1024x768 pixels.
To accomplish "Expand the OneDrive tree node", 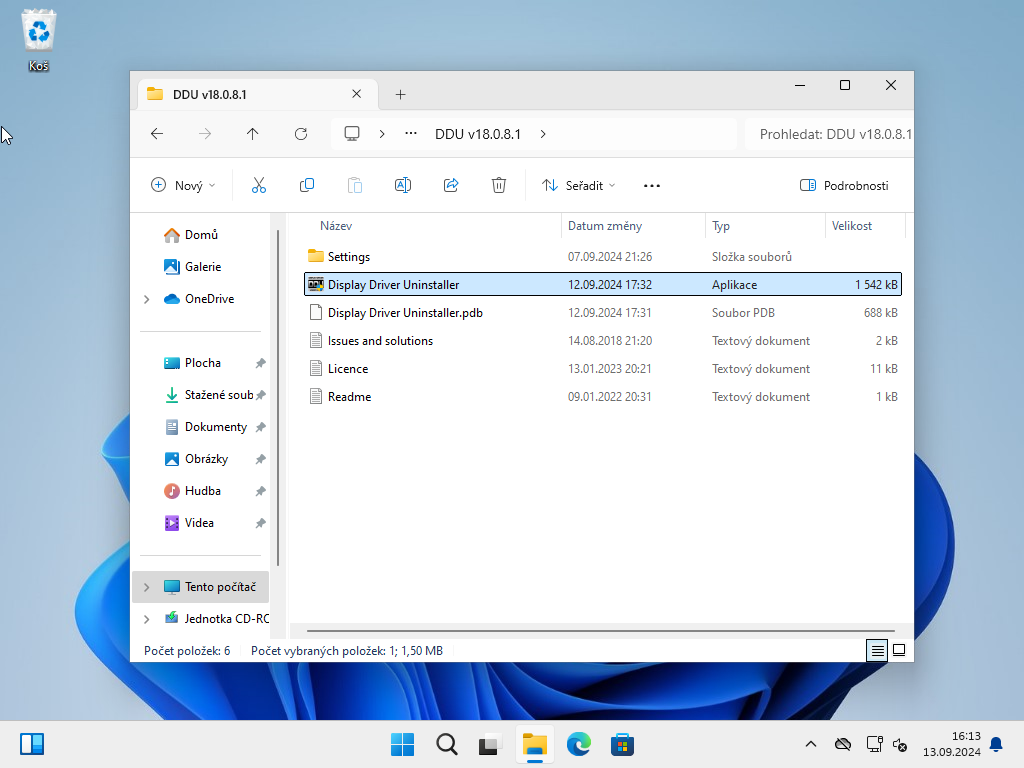I will tap(147, 299).
